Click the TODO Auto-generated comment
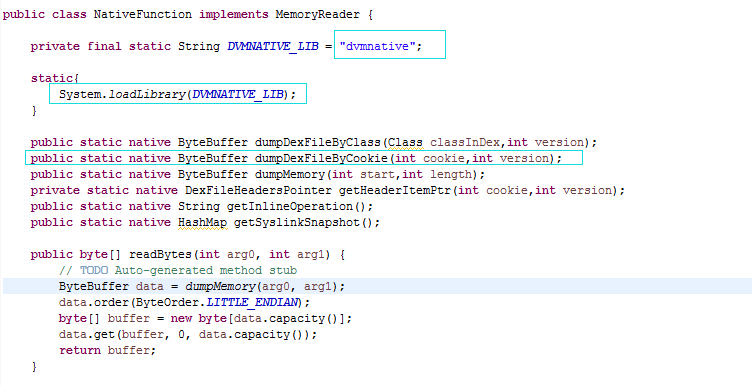The width and height of the screenshot is (752, 386). 178,270
